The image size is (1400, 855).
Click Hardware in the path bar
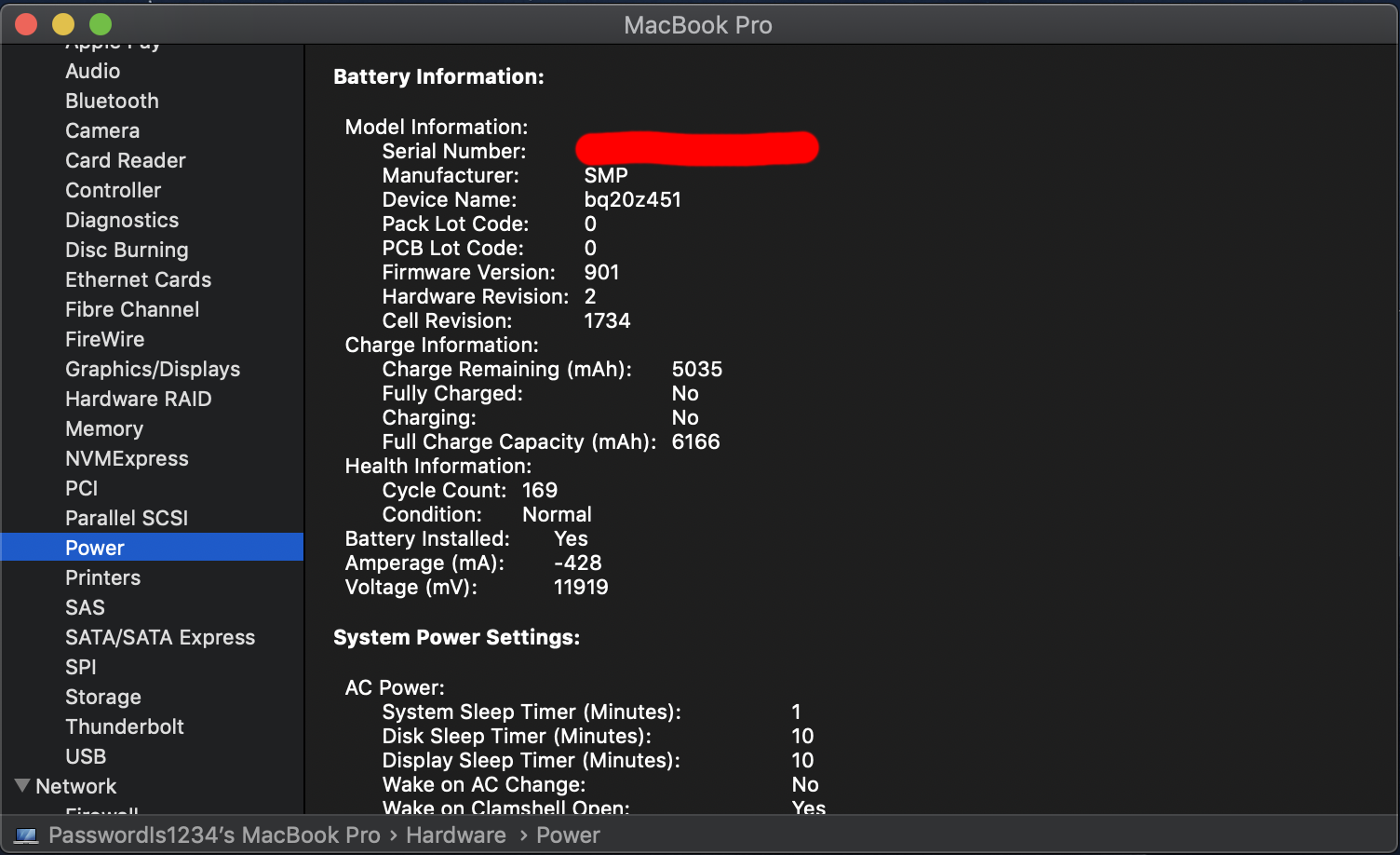[456, 835]
